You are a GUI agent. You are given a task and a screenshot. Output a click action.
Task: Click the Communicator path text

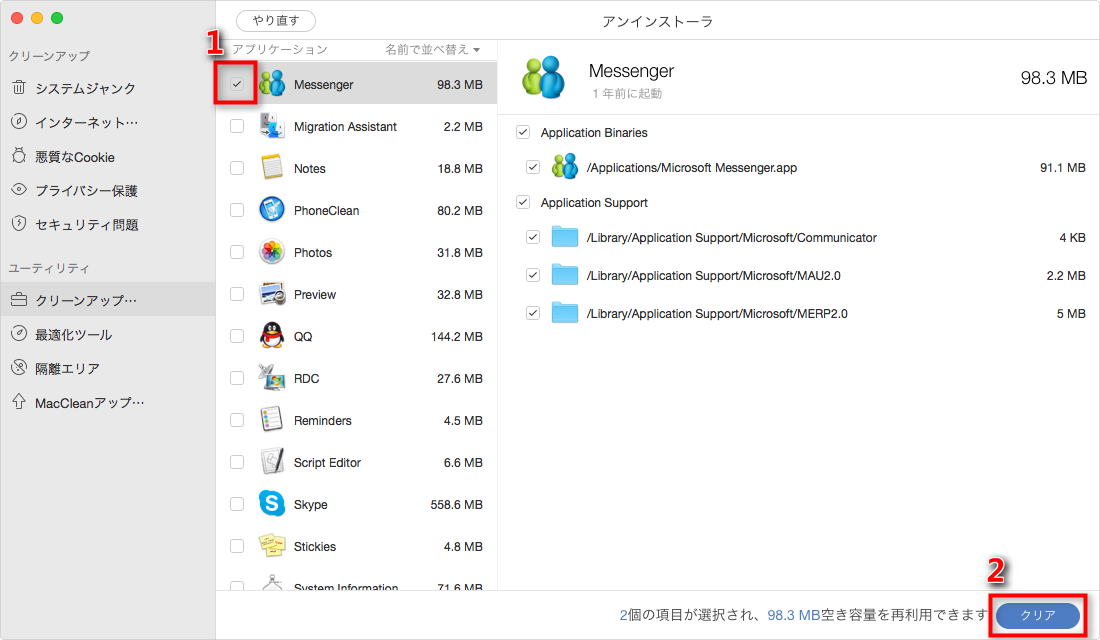click(x=732, y=237)
